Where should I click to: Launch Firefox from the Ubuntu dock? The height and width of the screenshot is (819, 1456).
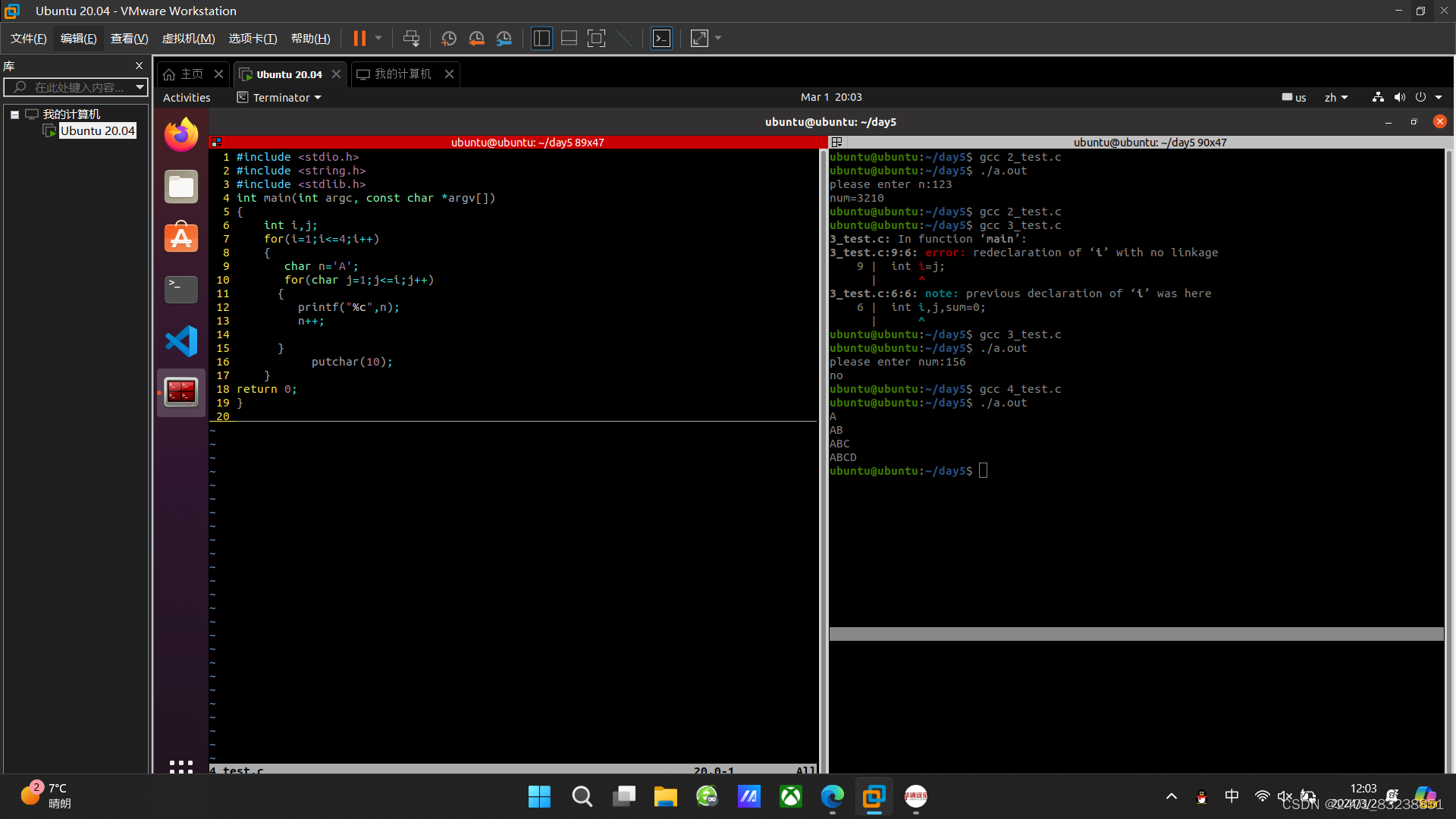(x=181, y=135)
